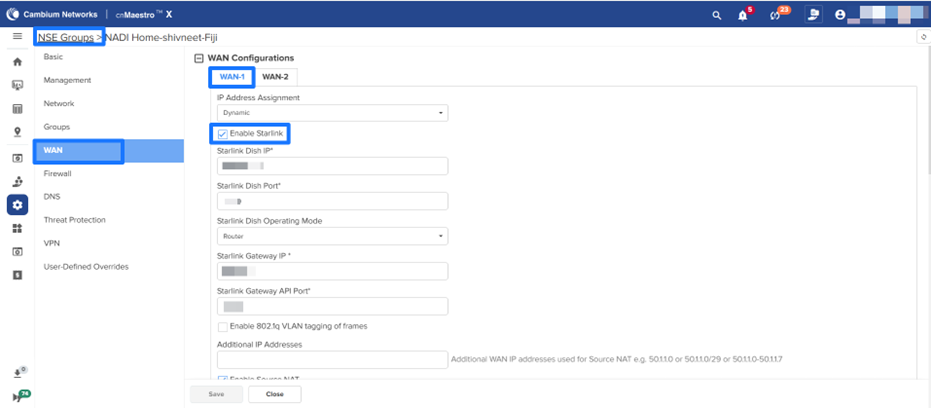931x408 pixels.
Task: Collapse the WAN Configurations section
Action: (198, 58)
